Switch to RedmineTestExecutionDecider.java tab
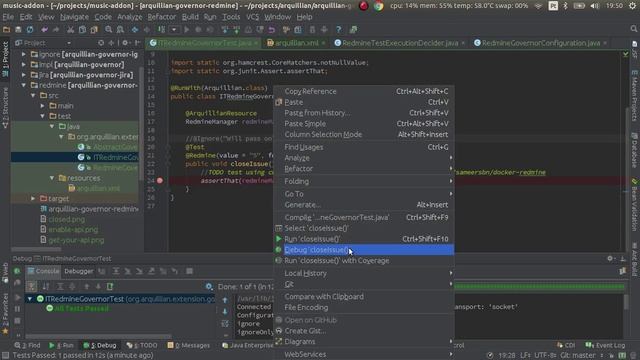Image resolution: width=640 pixels, height=360 pixels. pyautogui.click(x=400, y=43)
